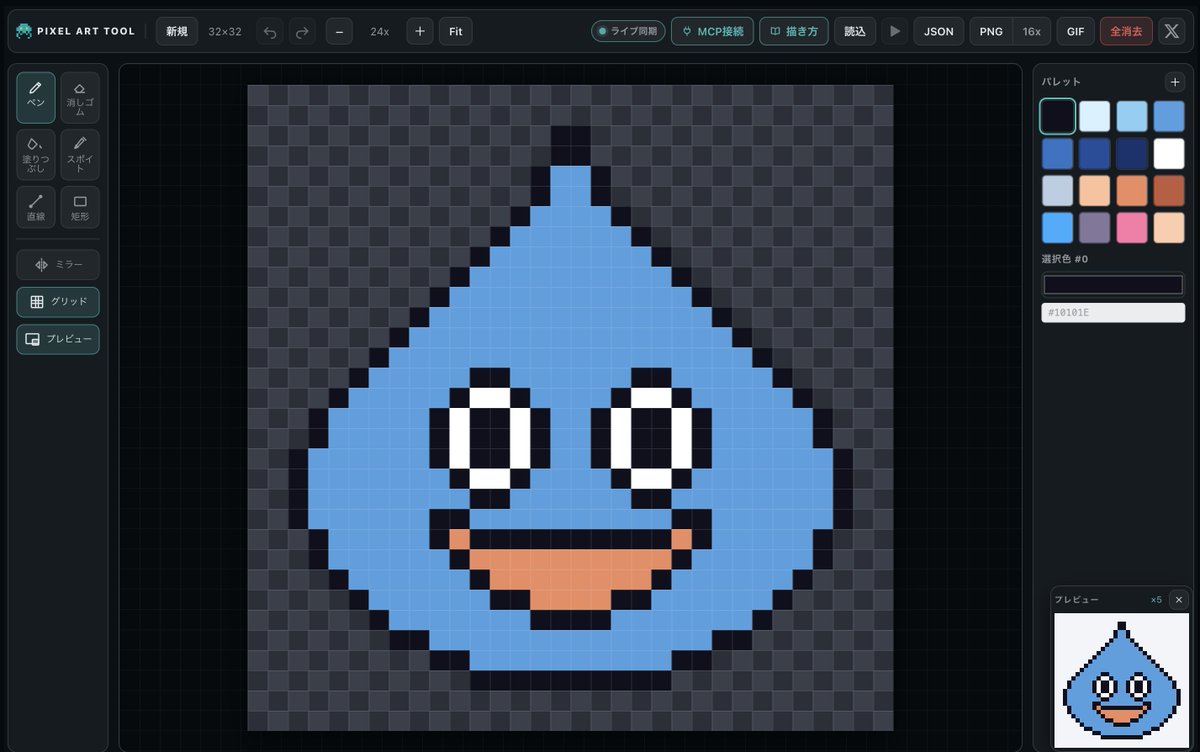The width and height of the screenshot is (1200, 752).
Task: Click the 32×32 canvas size label
Action: click(227, 31)
